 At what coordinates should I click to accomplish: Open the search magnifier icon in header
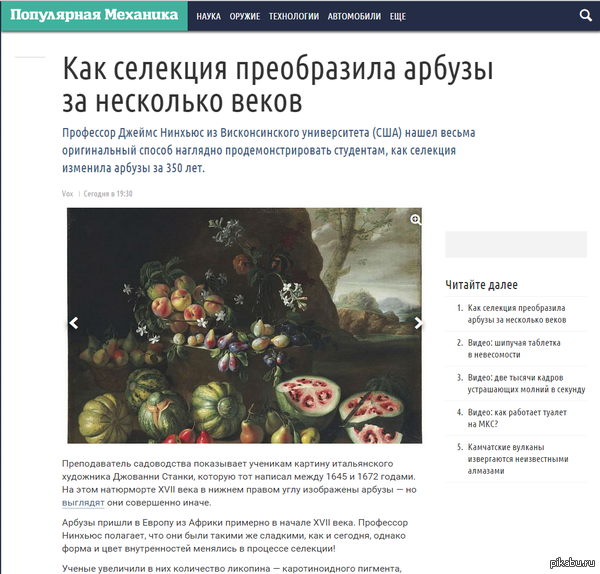tap(586, 15)
